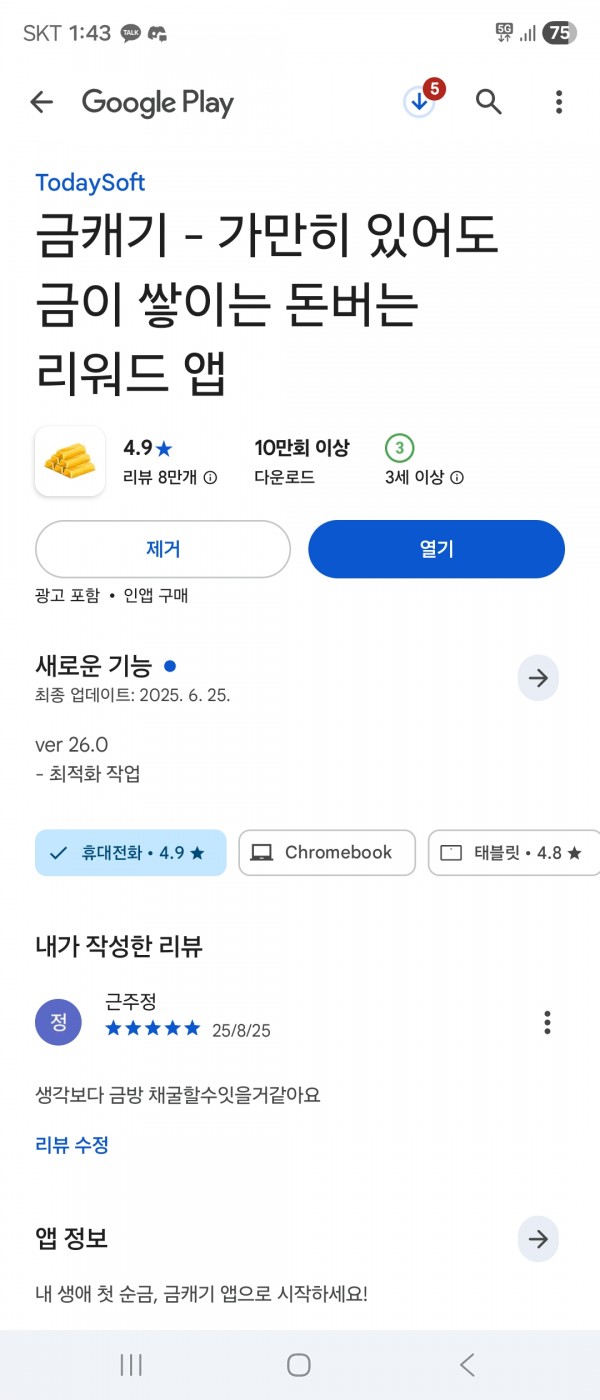Expand the 앱 정보 section arrow
Screen dimensions: 600x1400
tap(538, 1240)
